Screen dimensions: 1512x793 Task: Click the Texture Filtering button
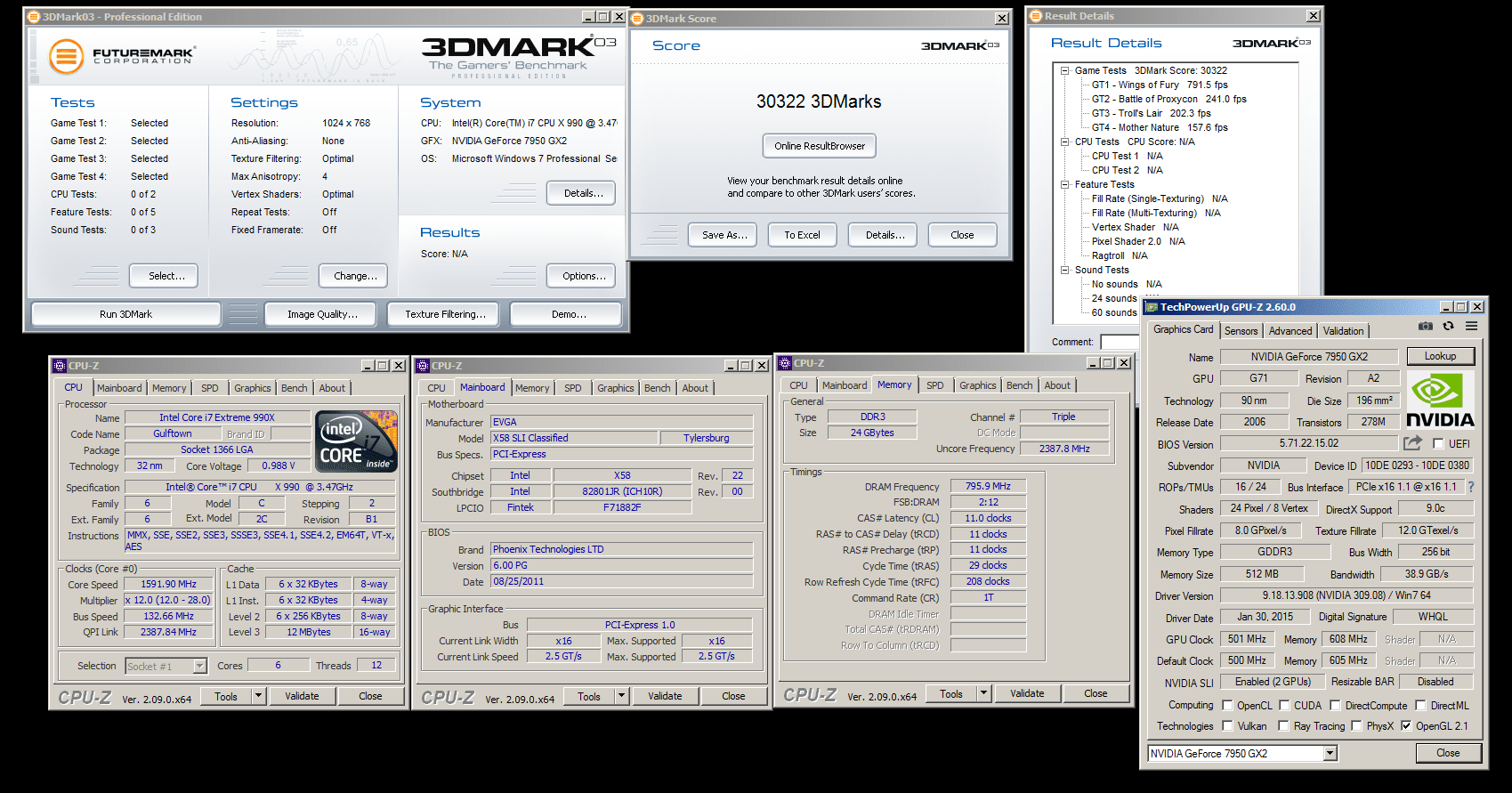tap(445, 314)
